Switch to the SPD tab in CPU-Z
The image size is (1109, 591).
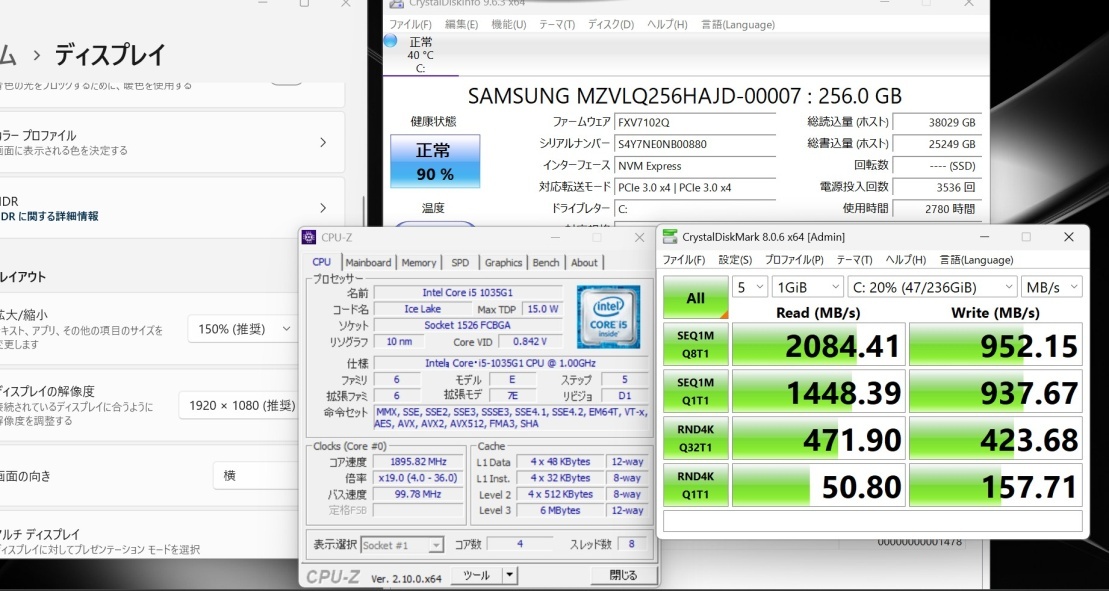pyautogui.click(x=460, y=262)
